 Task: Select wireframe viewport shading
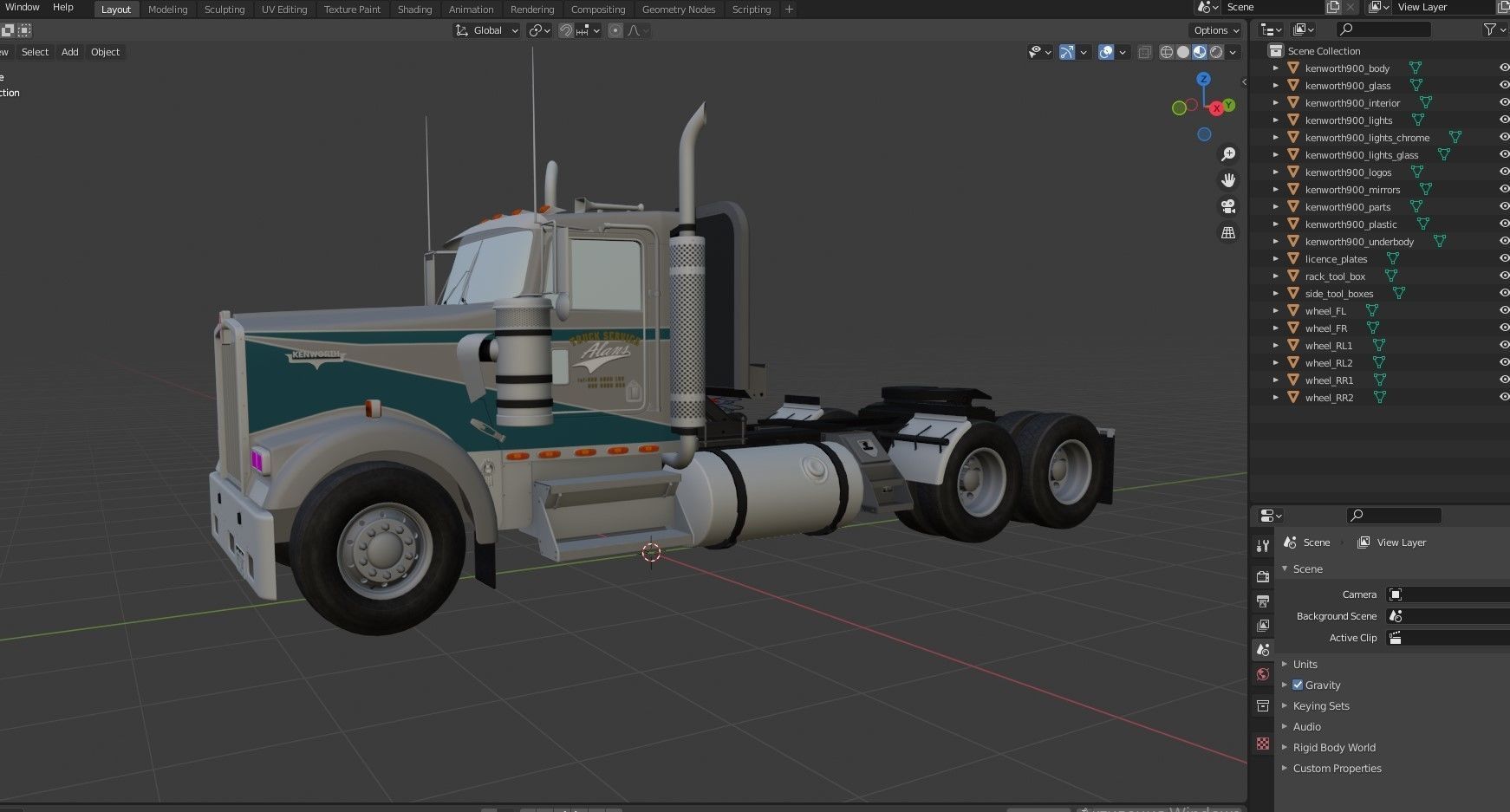pos(1167,53)
